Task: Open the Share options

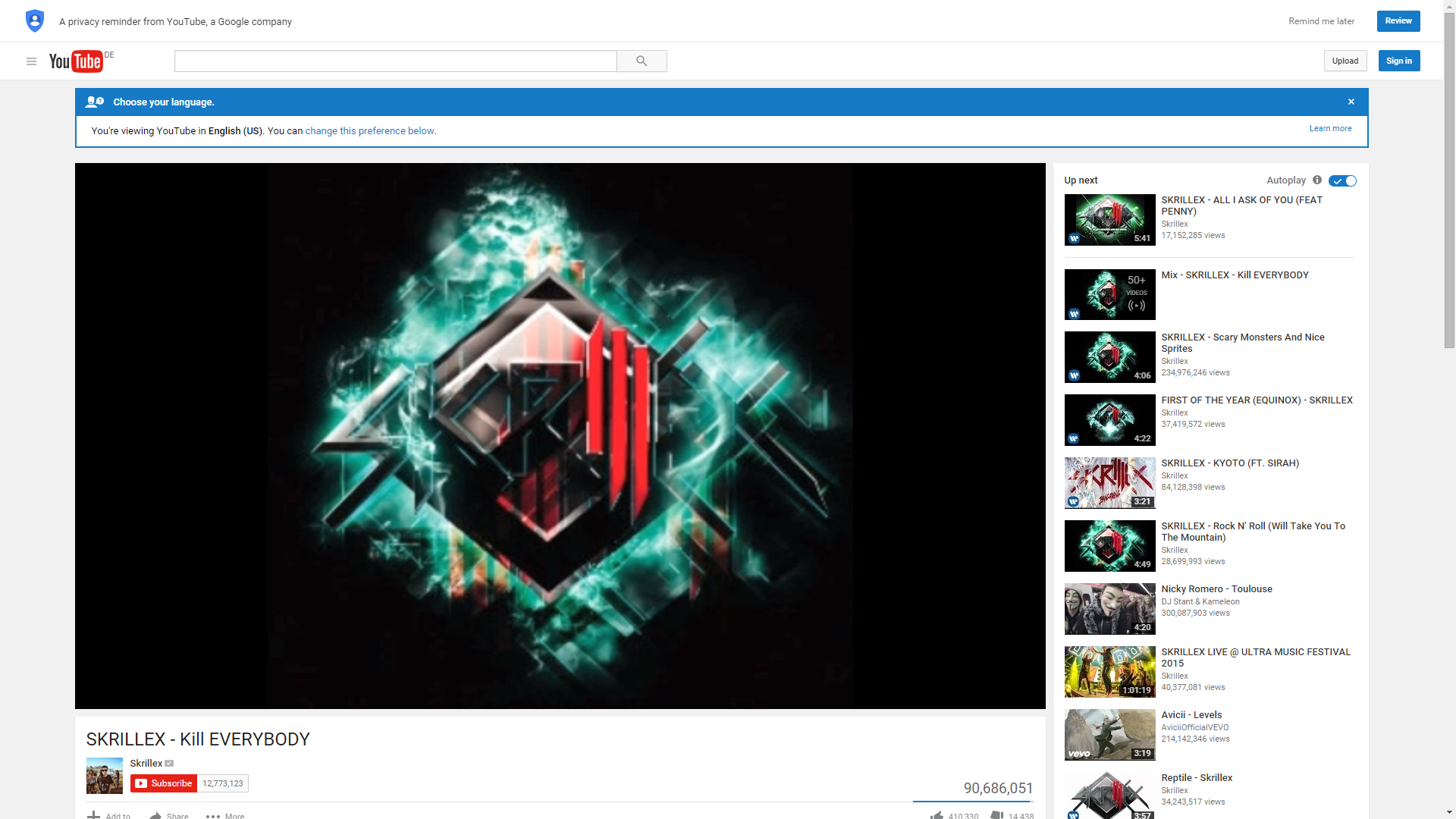Action: (x=169, y=816)
